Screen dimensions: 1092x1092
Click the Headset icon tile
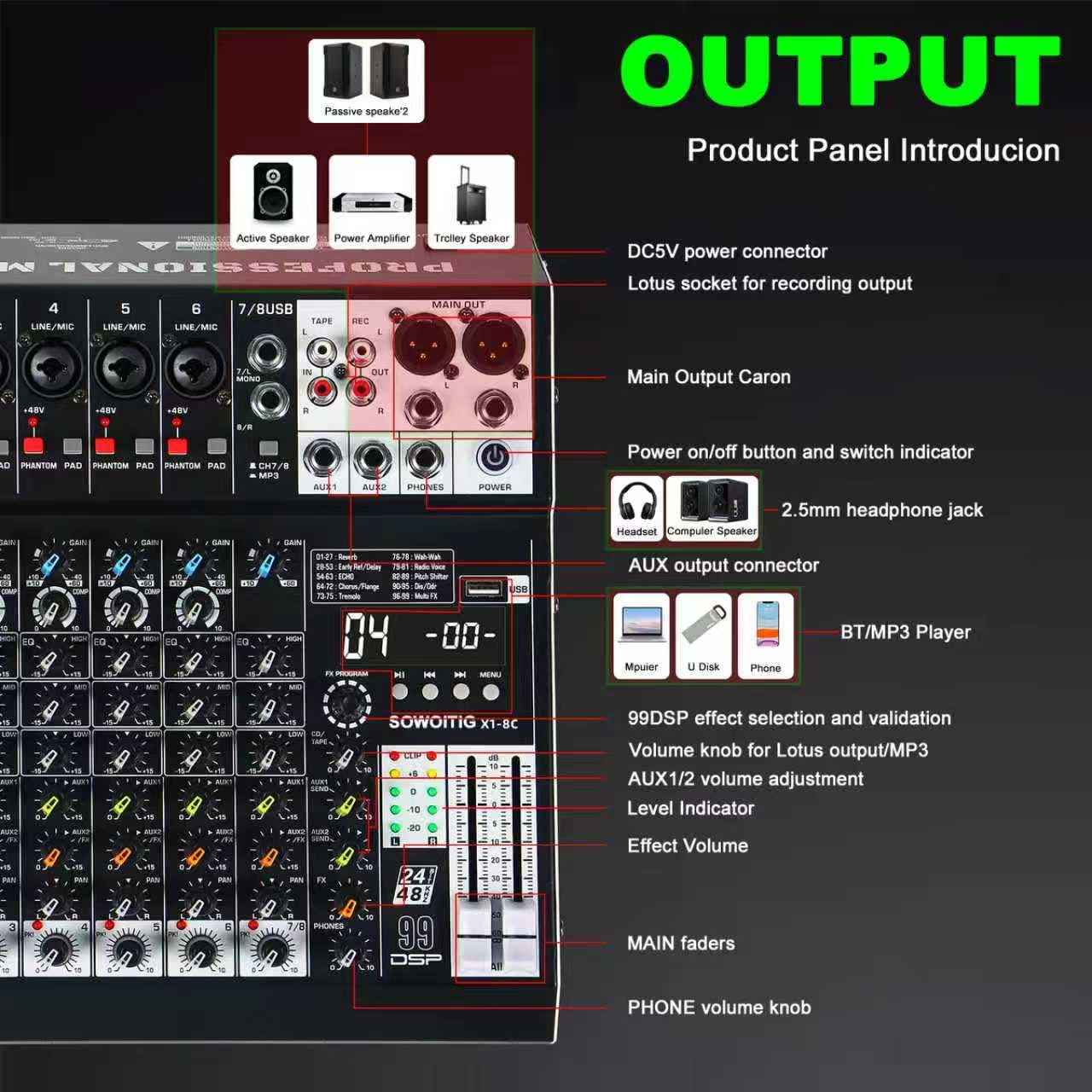click(636, 508)
